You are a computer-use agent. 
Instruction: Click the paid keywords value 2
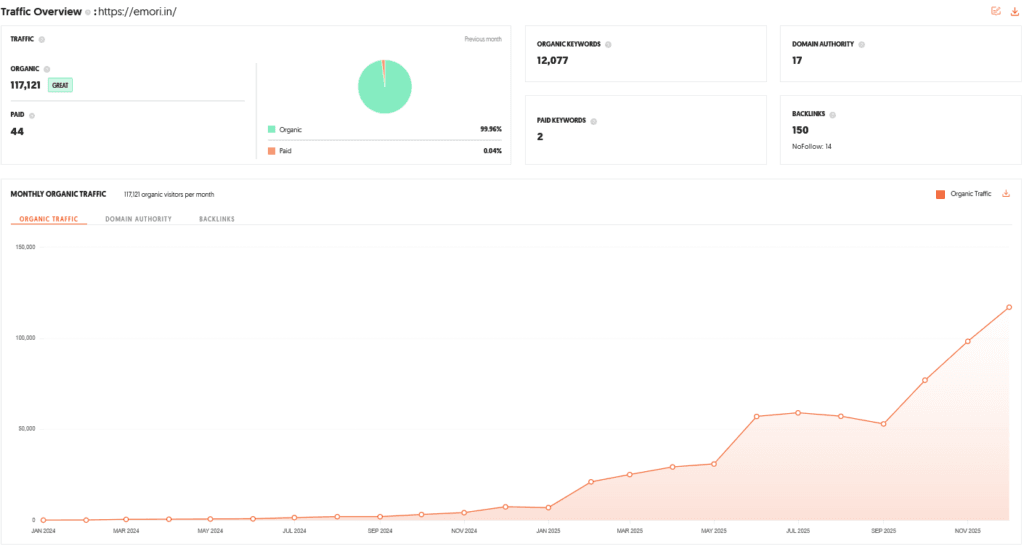click(540, 136)
